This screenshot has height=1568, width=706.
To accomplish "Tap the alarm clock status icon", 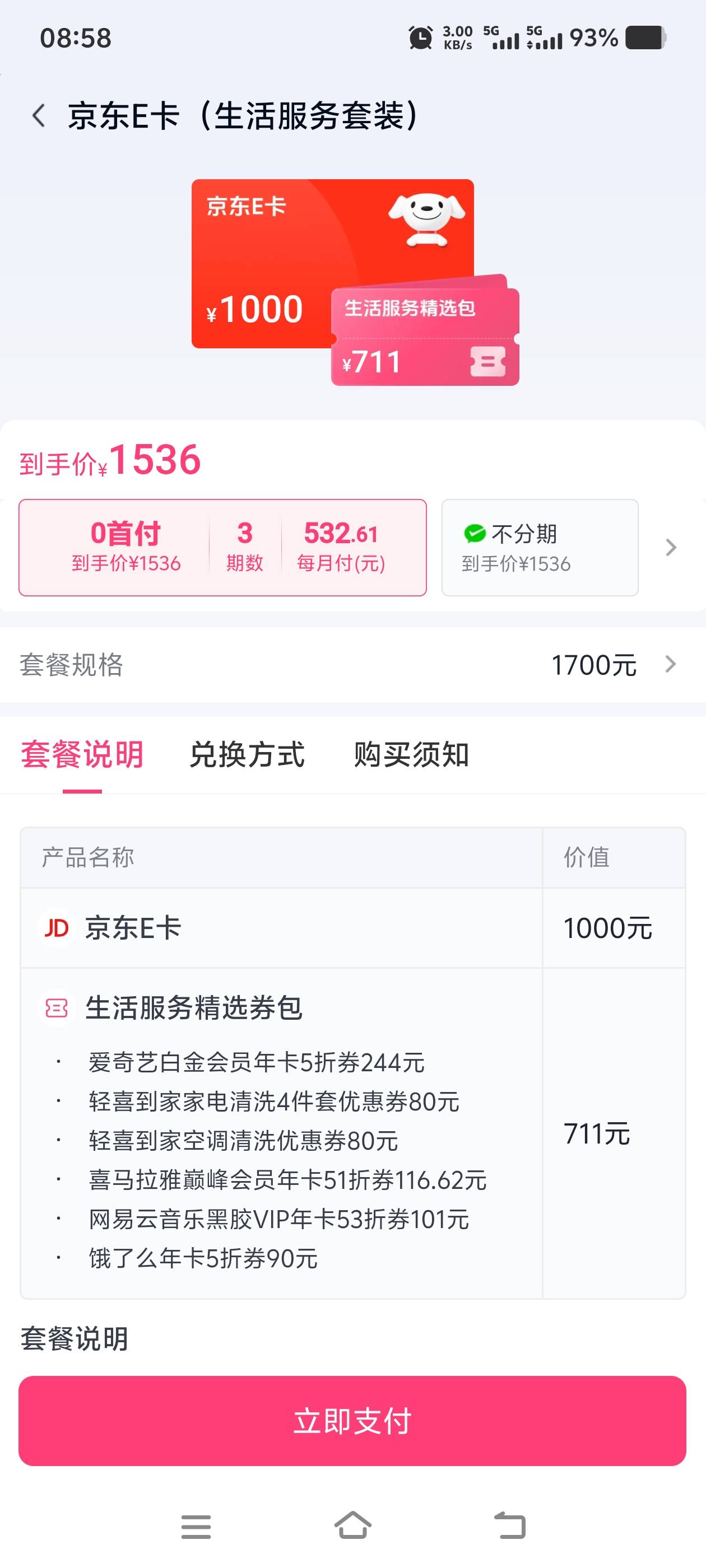I will pos(420,38).
